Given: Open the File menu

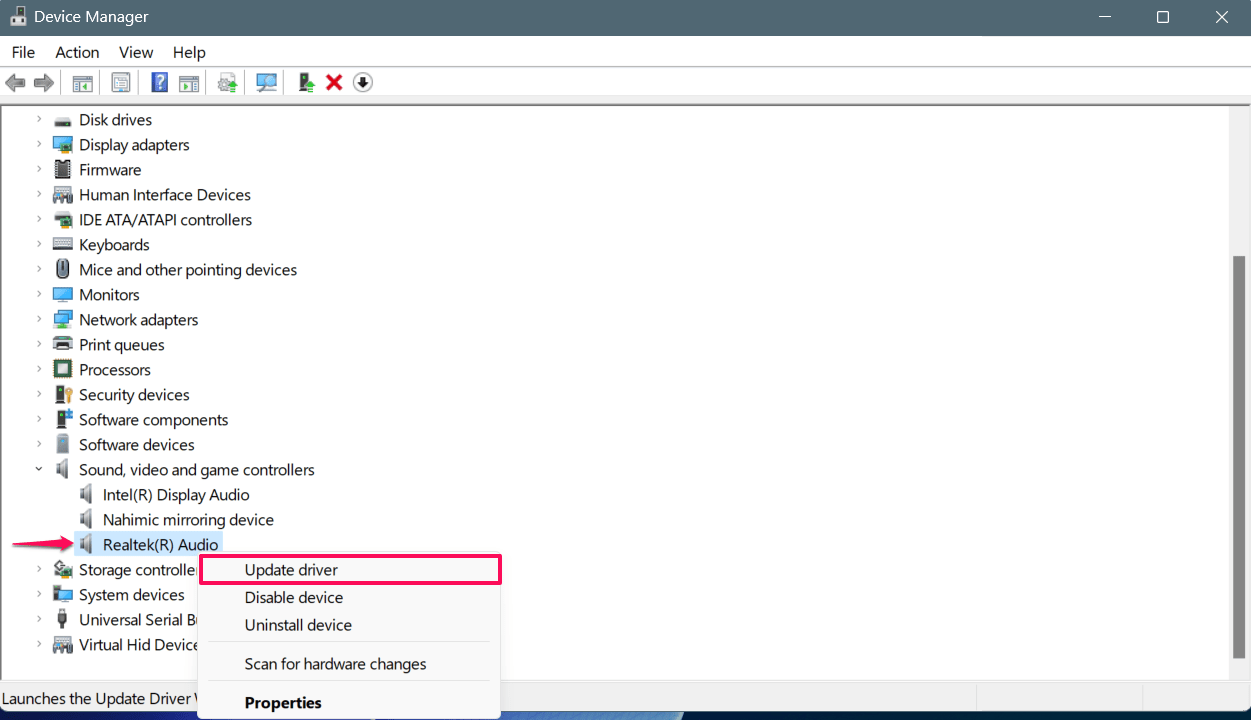Looking at the screenshot, I should [23, 52].
